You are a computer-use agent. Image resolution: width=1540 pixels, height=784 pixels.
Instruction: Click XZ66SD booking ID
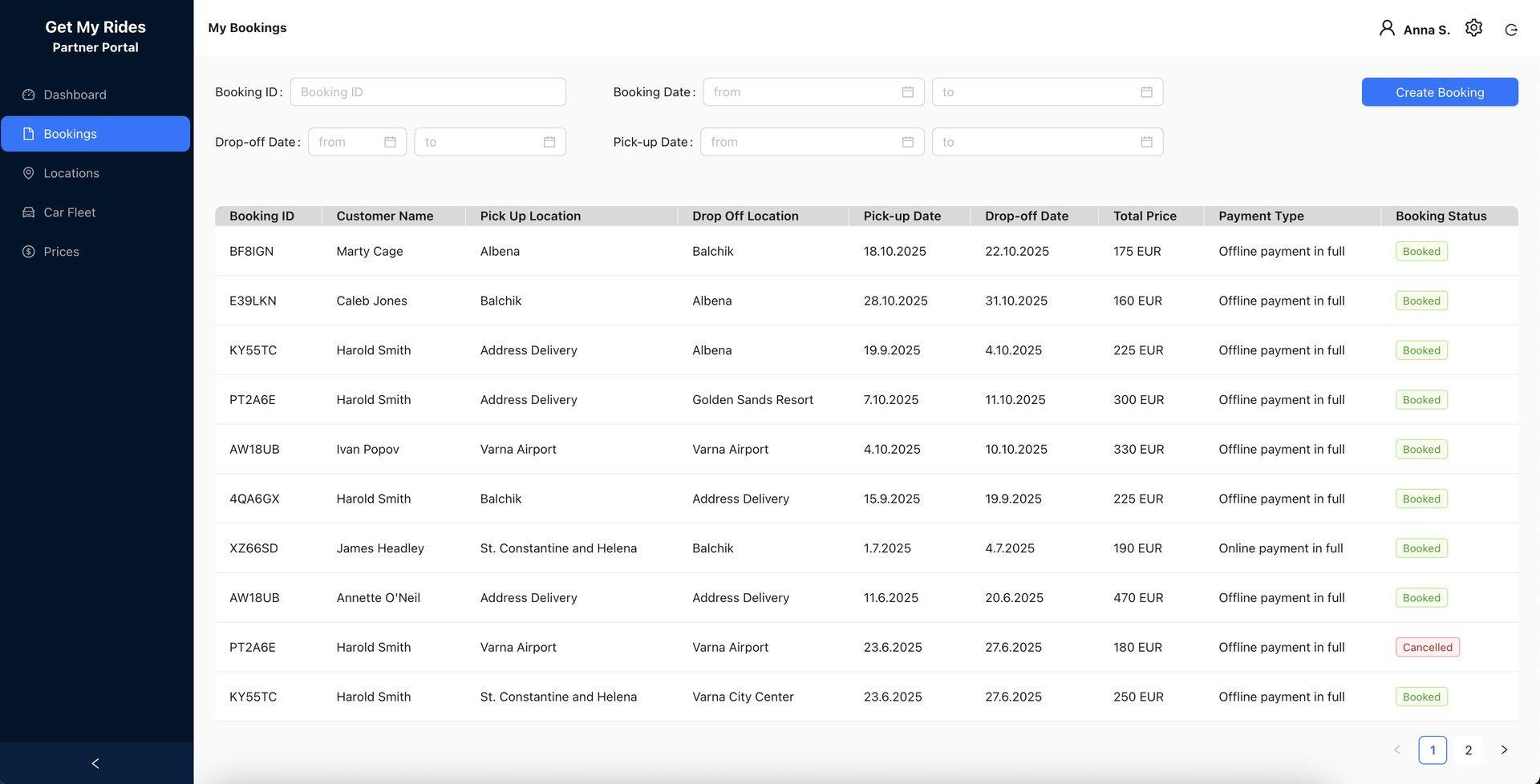[x=253, y=549]
